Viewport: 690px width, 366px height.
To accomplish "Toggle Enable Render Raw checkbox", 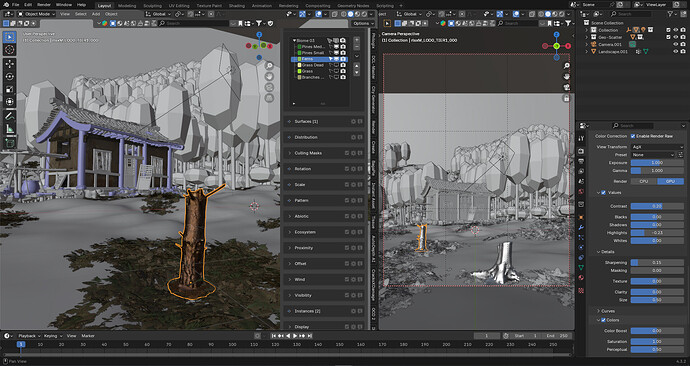I will click(633, 136).
